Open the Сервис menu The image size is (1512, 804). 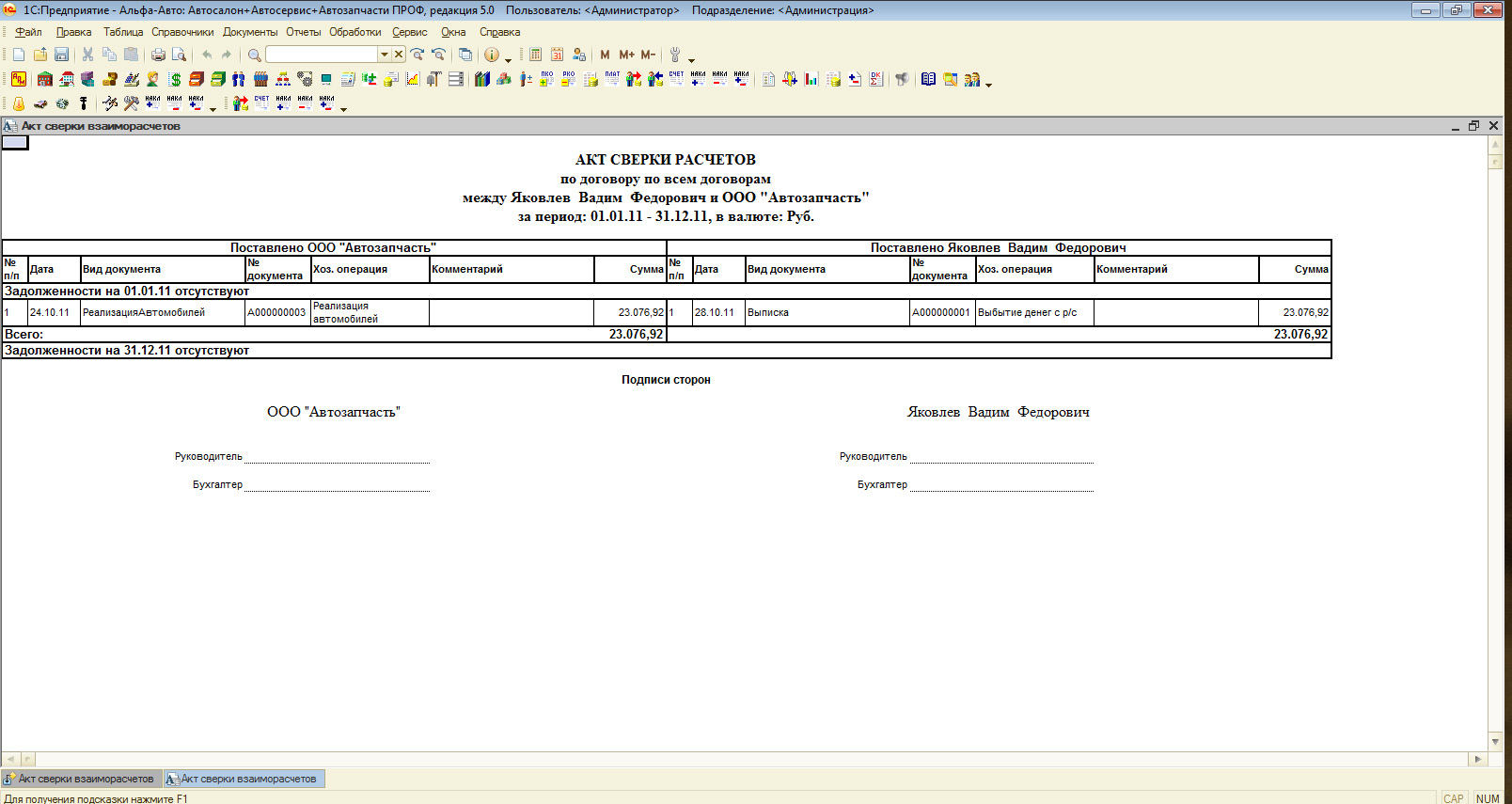point(410,32)
